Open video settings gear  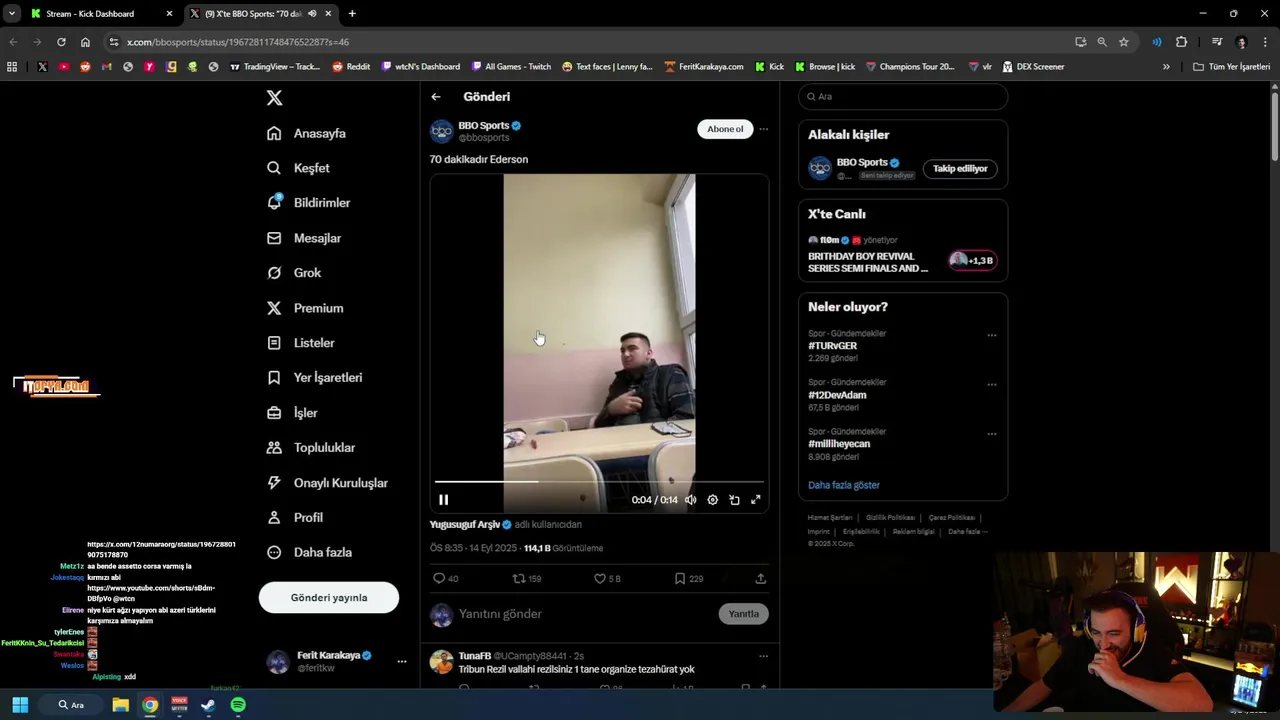point(712,500)
